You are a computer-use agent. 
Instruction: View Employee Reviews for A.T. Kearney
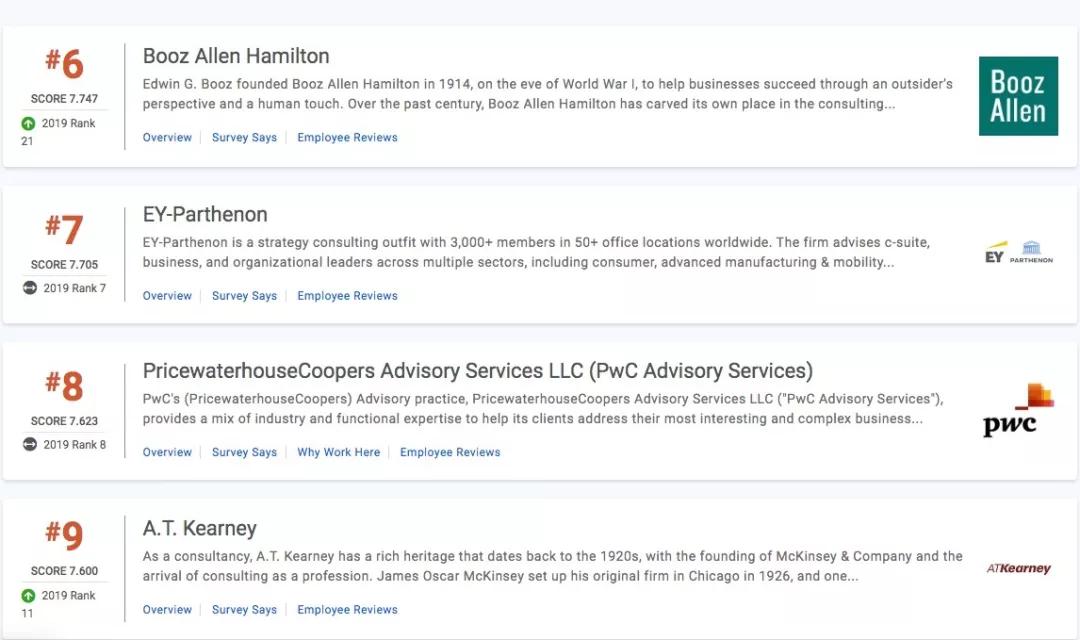pos(347,610)
